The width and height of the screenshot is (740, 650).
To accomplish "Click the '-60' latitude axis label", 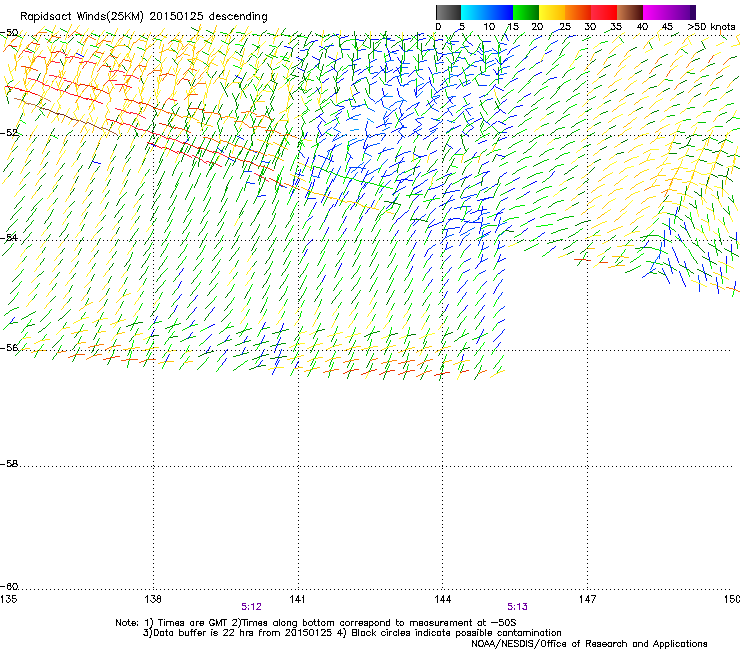I will pos(9,586).
